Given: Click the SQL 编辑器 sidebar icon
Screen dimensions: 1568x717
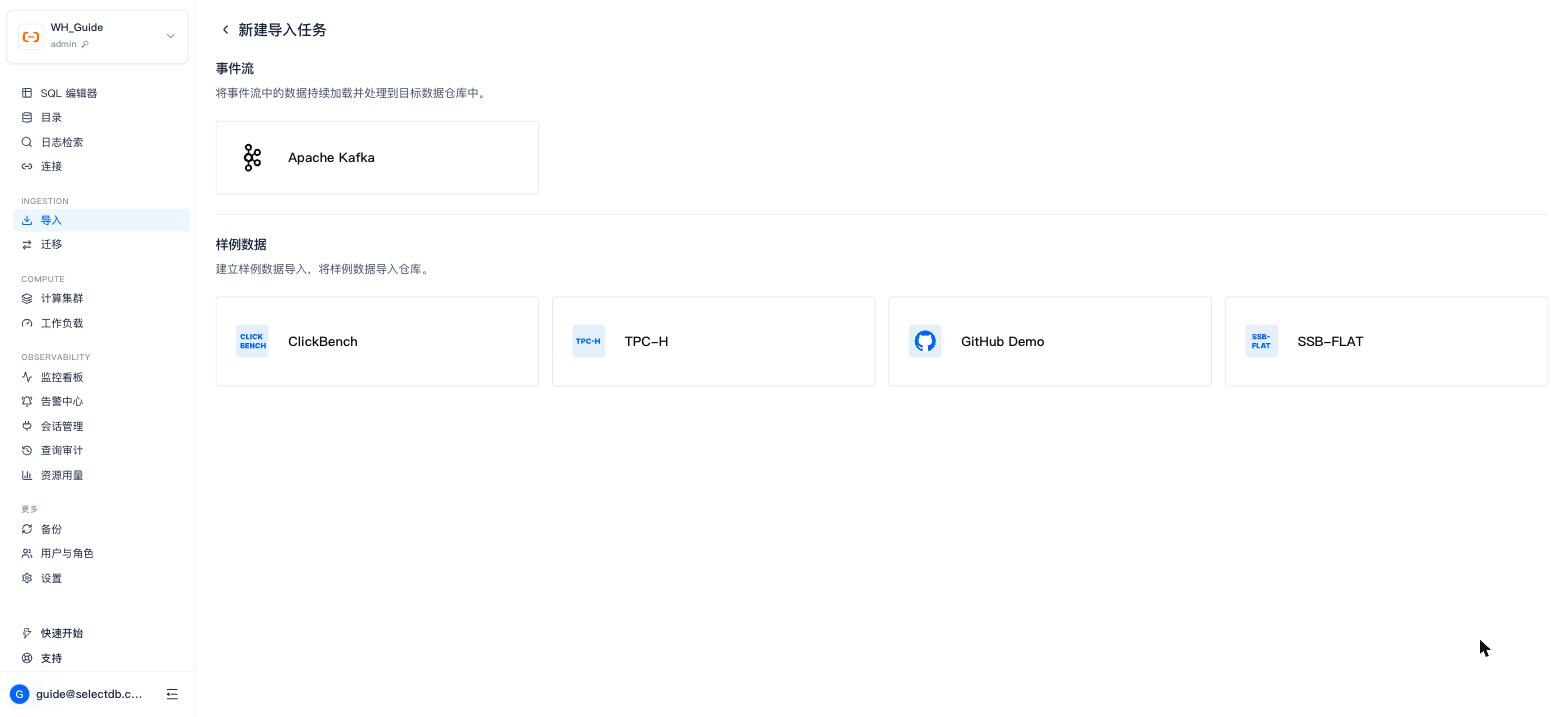Looking at the screenshot, I should 27,93.
